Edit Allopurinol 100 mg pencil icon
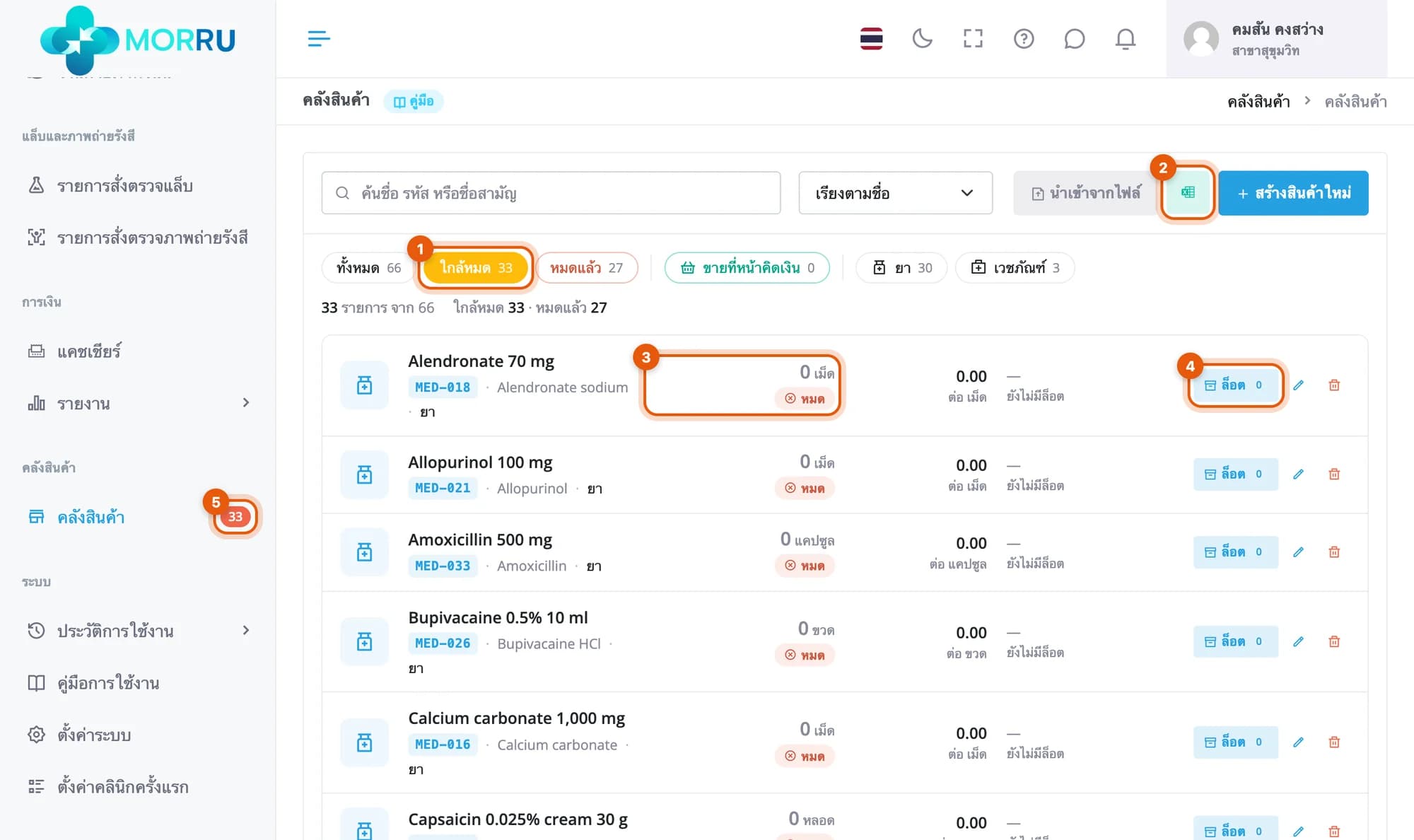 [1298, 474]
